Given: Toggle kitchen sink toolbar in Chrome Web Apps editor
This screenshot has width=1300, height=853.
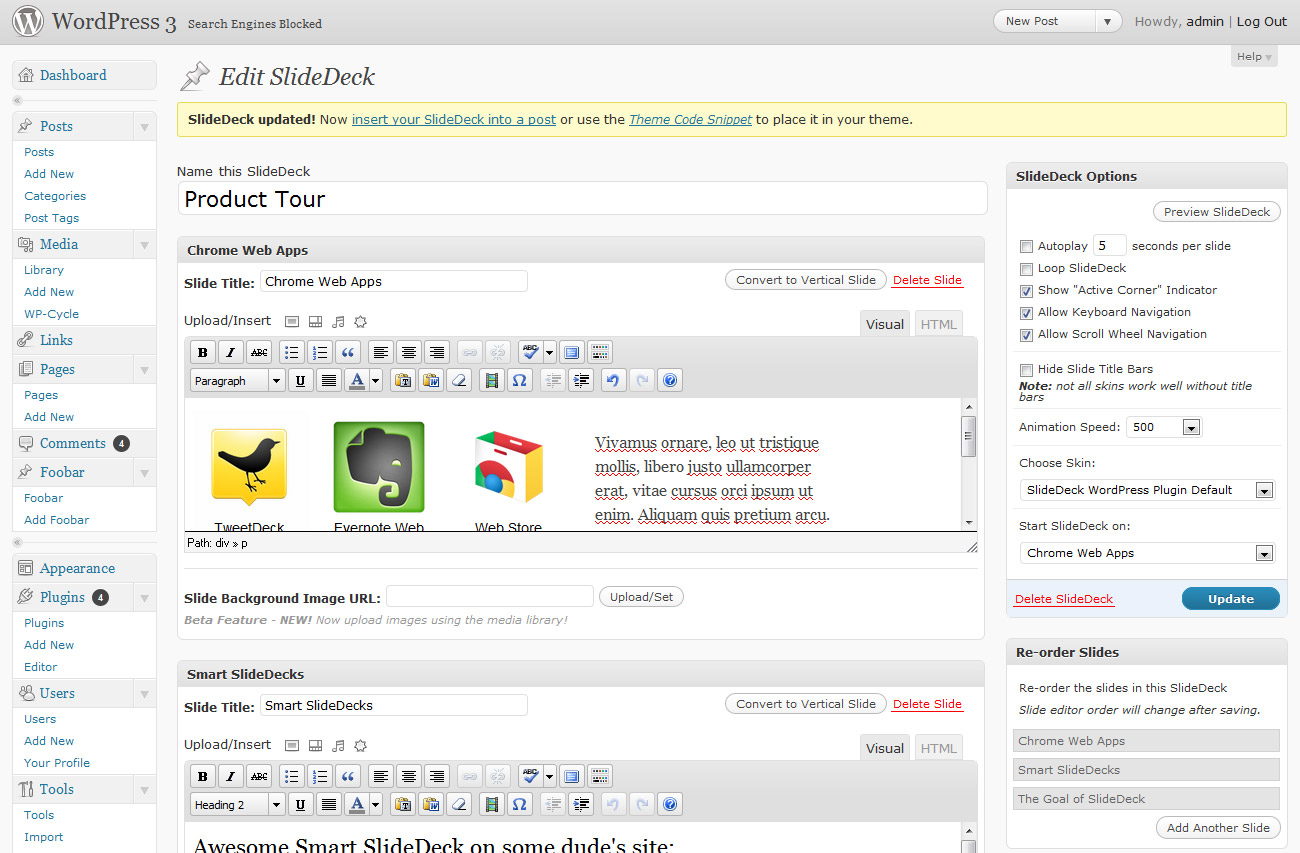Looking at the screenshot, I should [599, 352].
